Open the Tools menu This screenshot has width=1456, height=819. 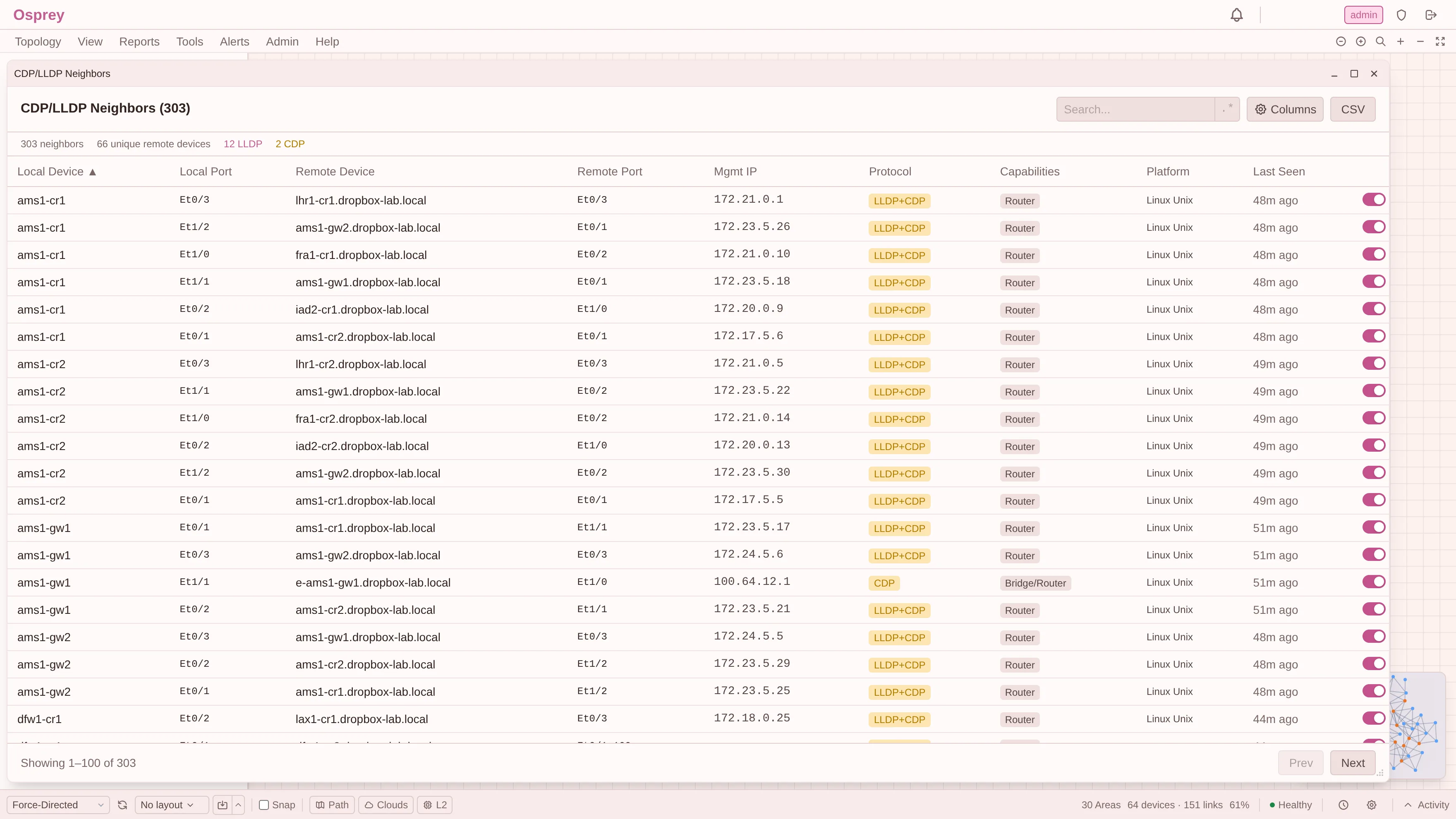pos(189,42)
